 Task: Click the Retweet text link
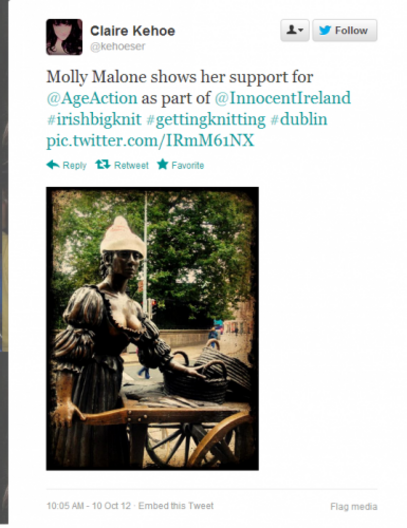coord(131,165)
